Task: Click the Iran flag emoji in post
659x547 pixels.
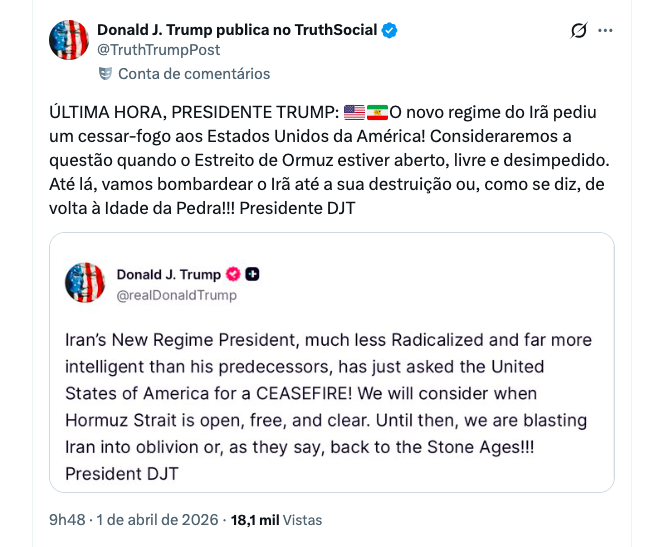Action: tap(377, 112)
